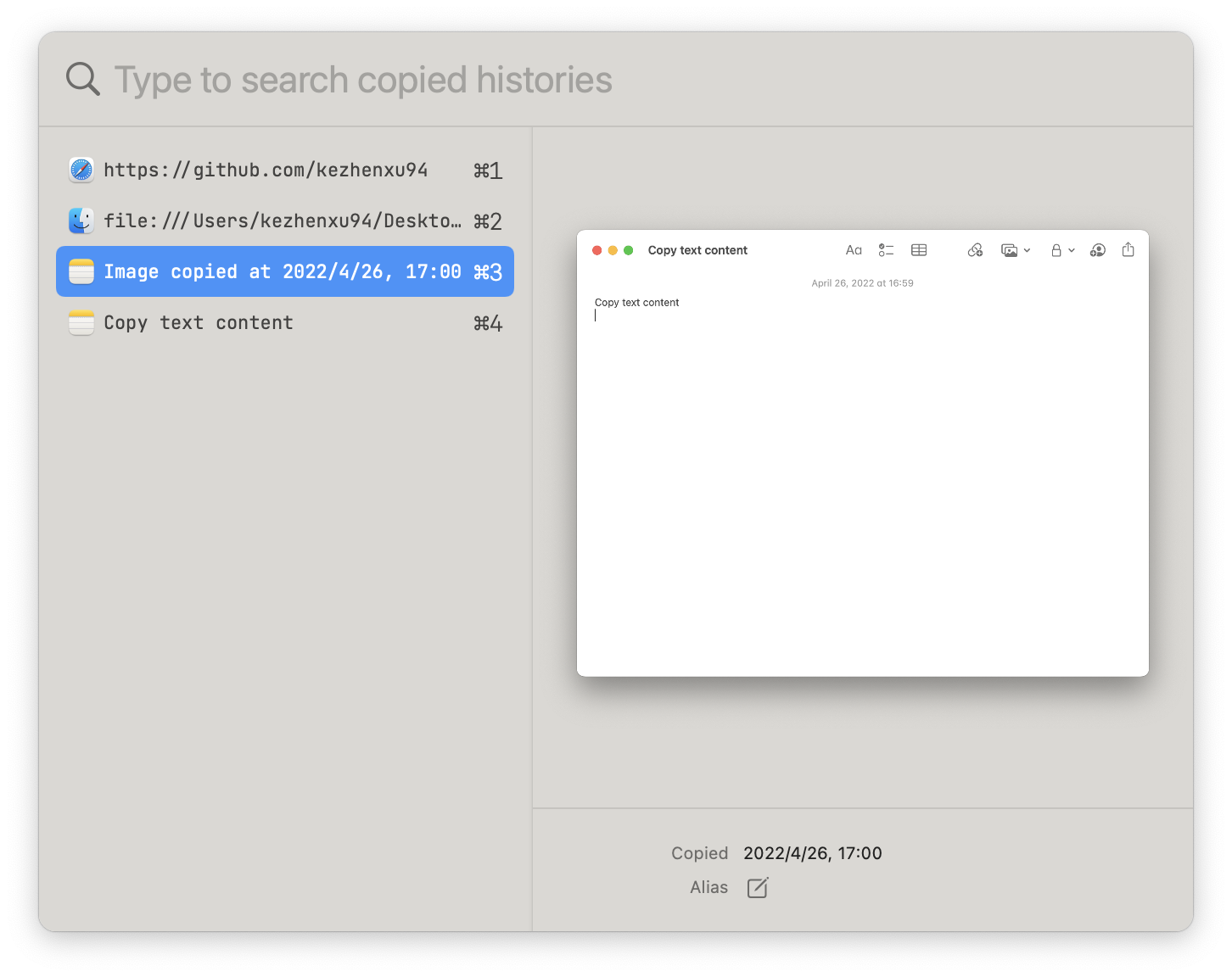This screenshot has height=977, width=1232.
Task: Edit the Alias using the pencil button
Action: coord(756,887)
